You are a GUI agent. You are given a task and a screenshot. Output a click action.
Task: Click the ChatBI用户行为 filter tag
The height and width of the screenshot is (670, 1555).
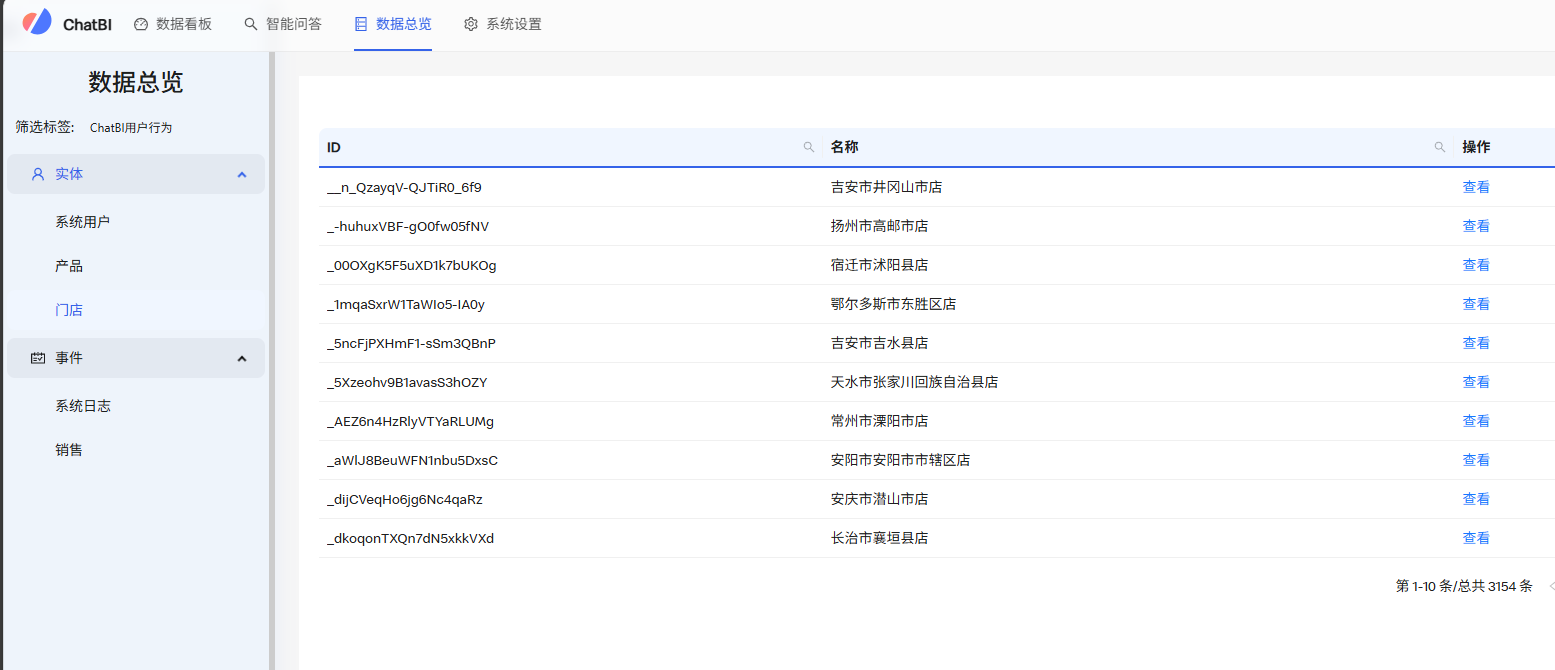(129, 127)
